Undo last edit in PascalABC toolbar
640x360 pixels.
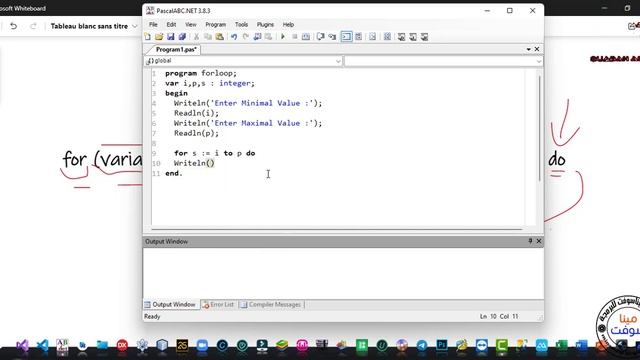[234, 37]
